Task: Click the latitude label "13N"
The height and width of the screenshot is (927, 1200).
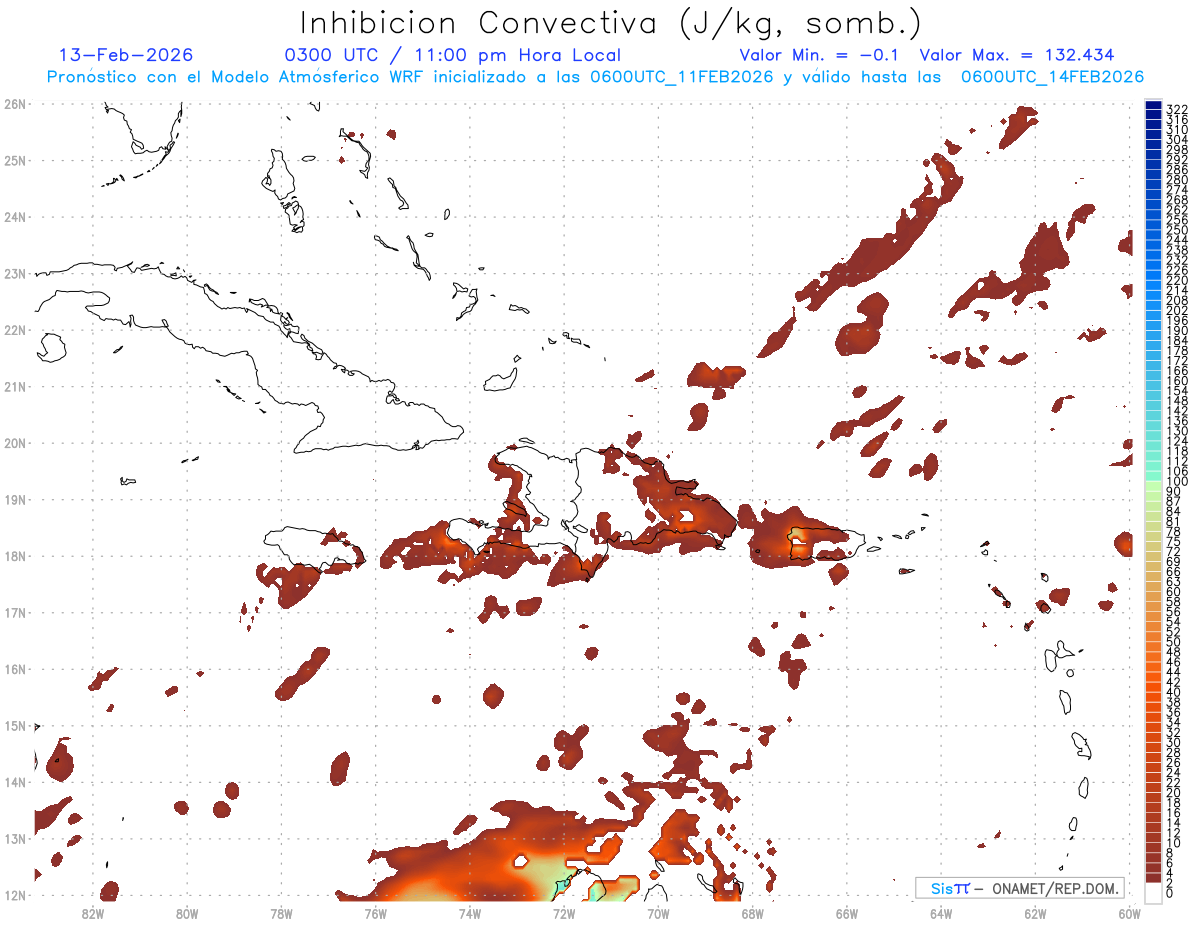Action: tap(15, 838)
